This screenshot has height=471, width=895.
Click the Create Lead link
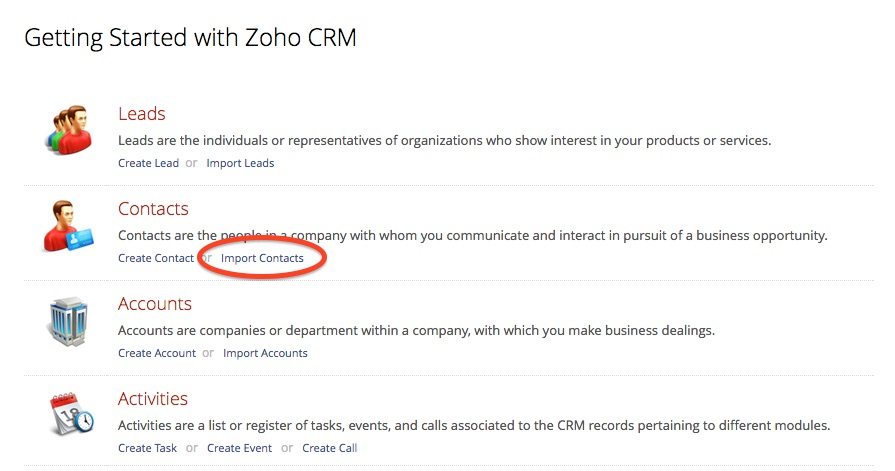tap(148, 163)
